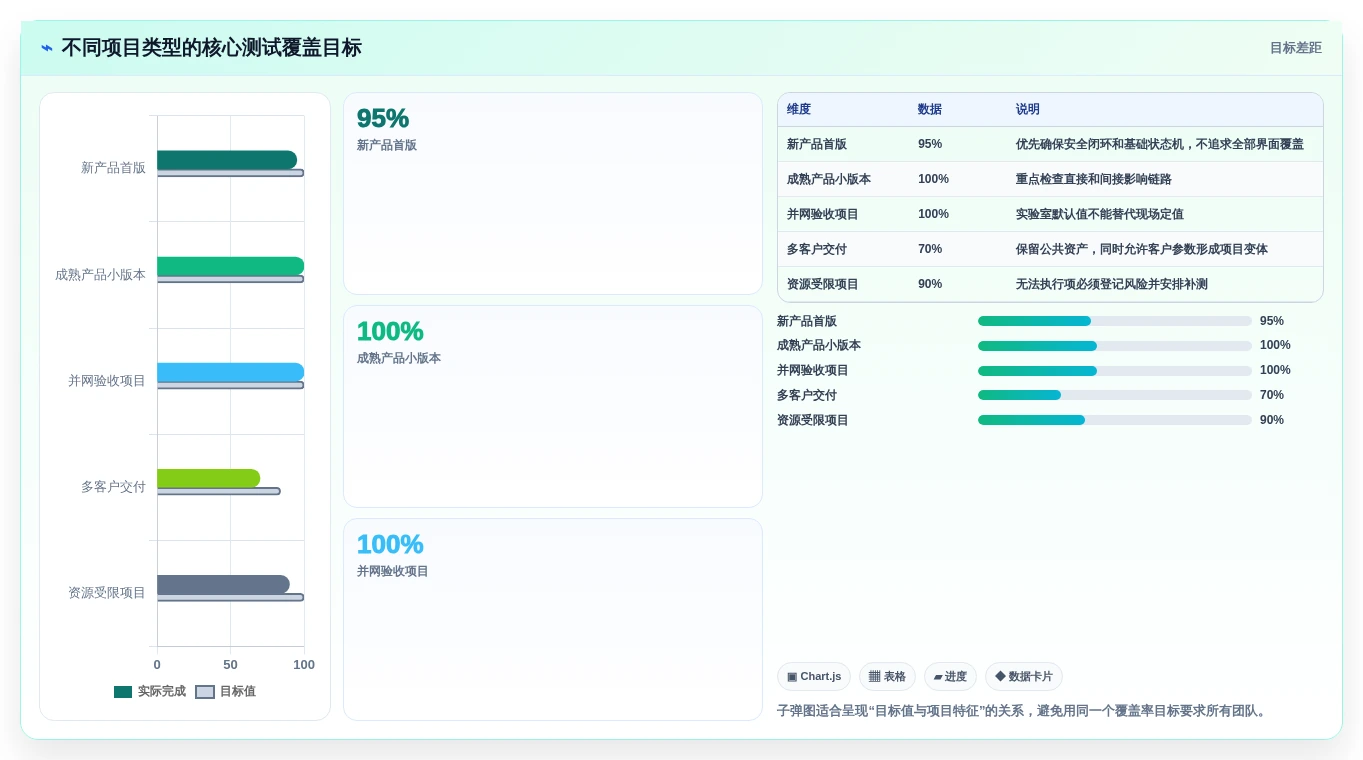Click the 资源受限项目 chart axis label
The image size is (1363, 760).
(x=107, y=593)
